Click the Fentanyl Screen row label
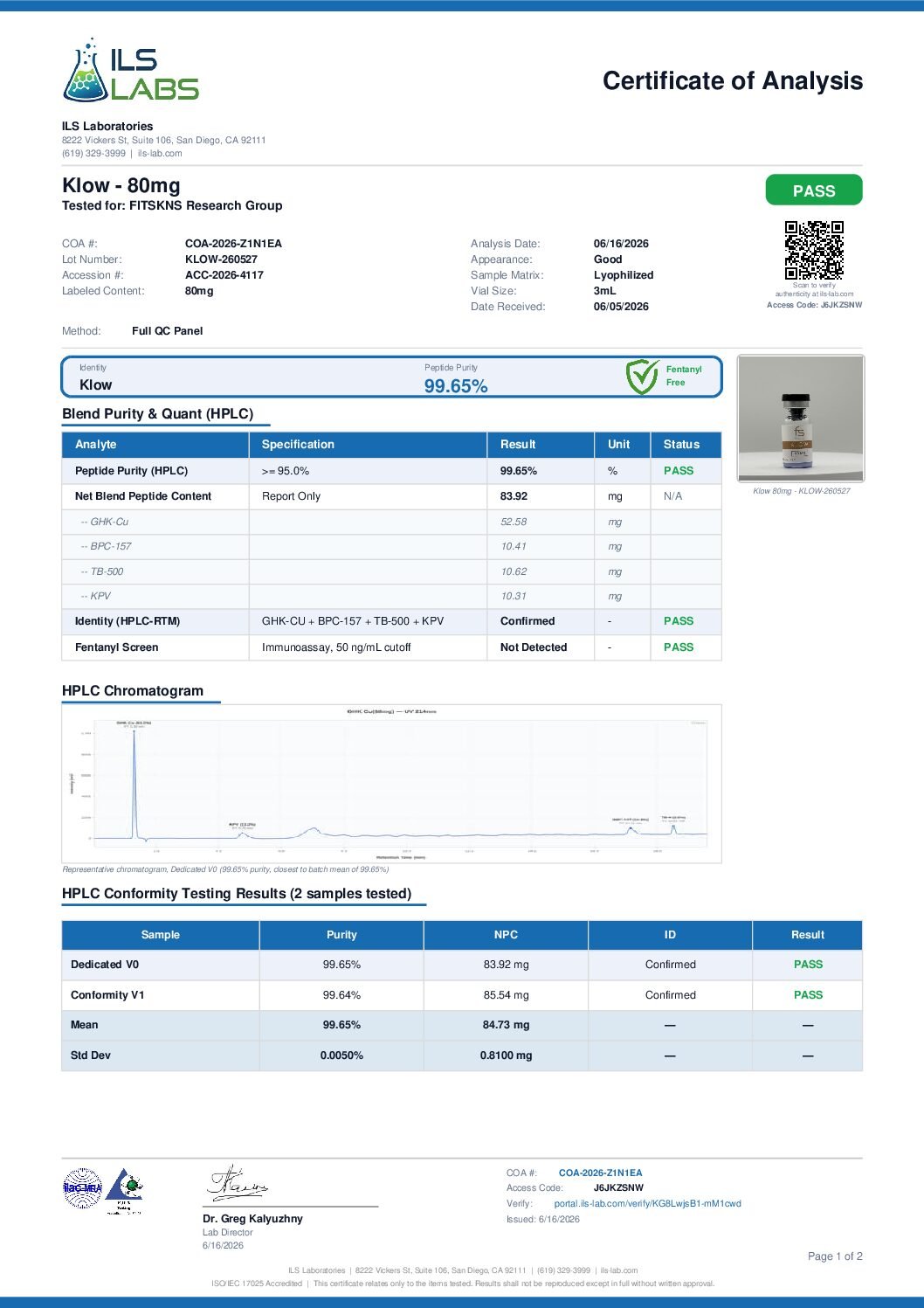The height and width of the screenshot is (1308, 924). [x=116, y=647]
